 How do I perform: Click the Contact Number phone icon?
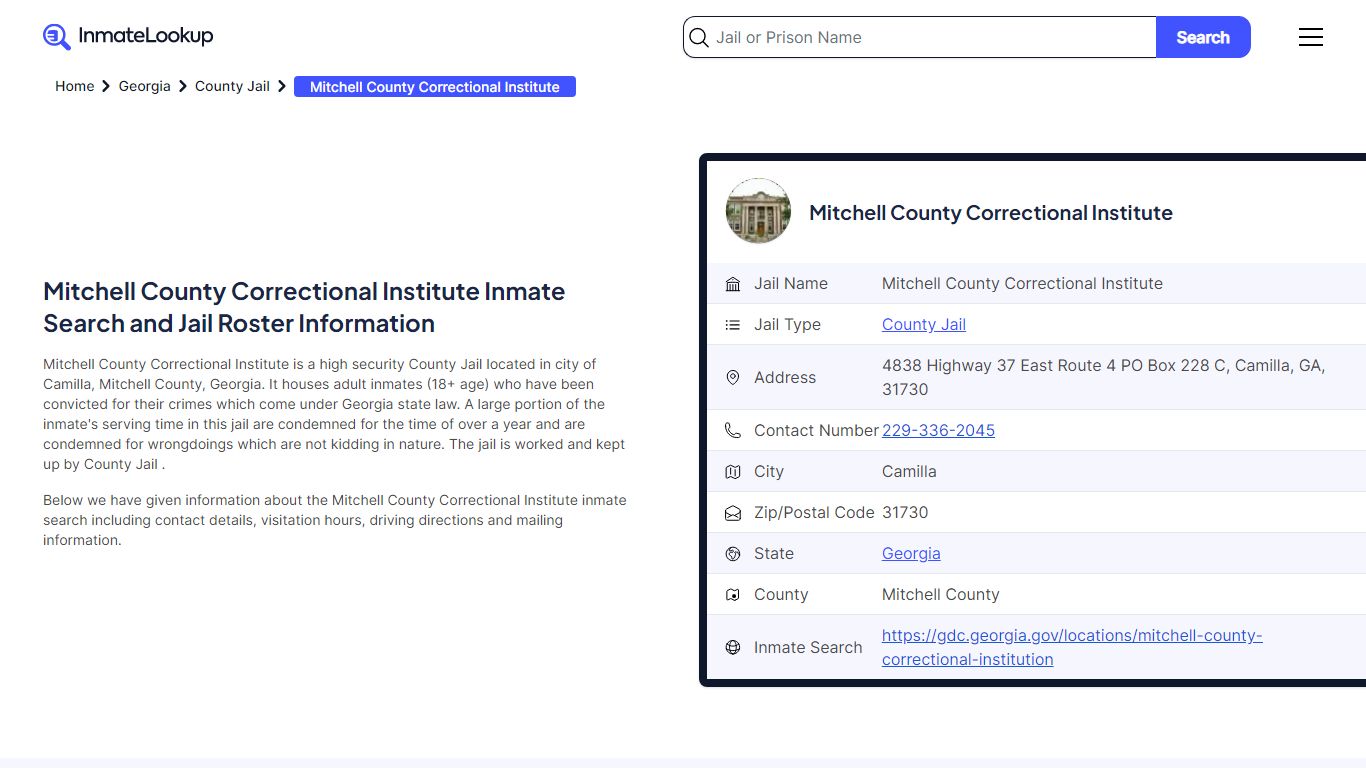click(733, 431)
